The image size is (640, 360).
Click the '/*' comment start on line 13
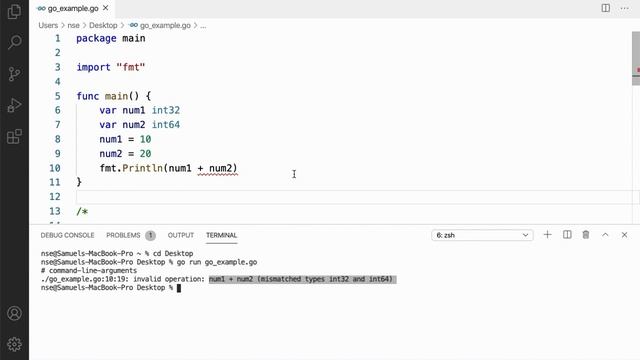[x=82, y=211]
